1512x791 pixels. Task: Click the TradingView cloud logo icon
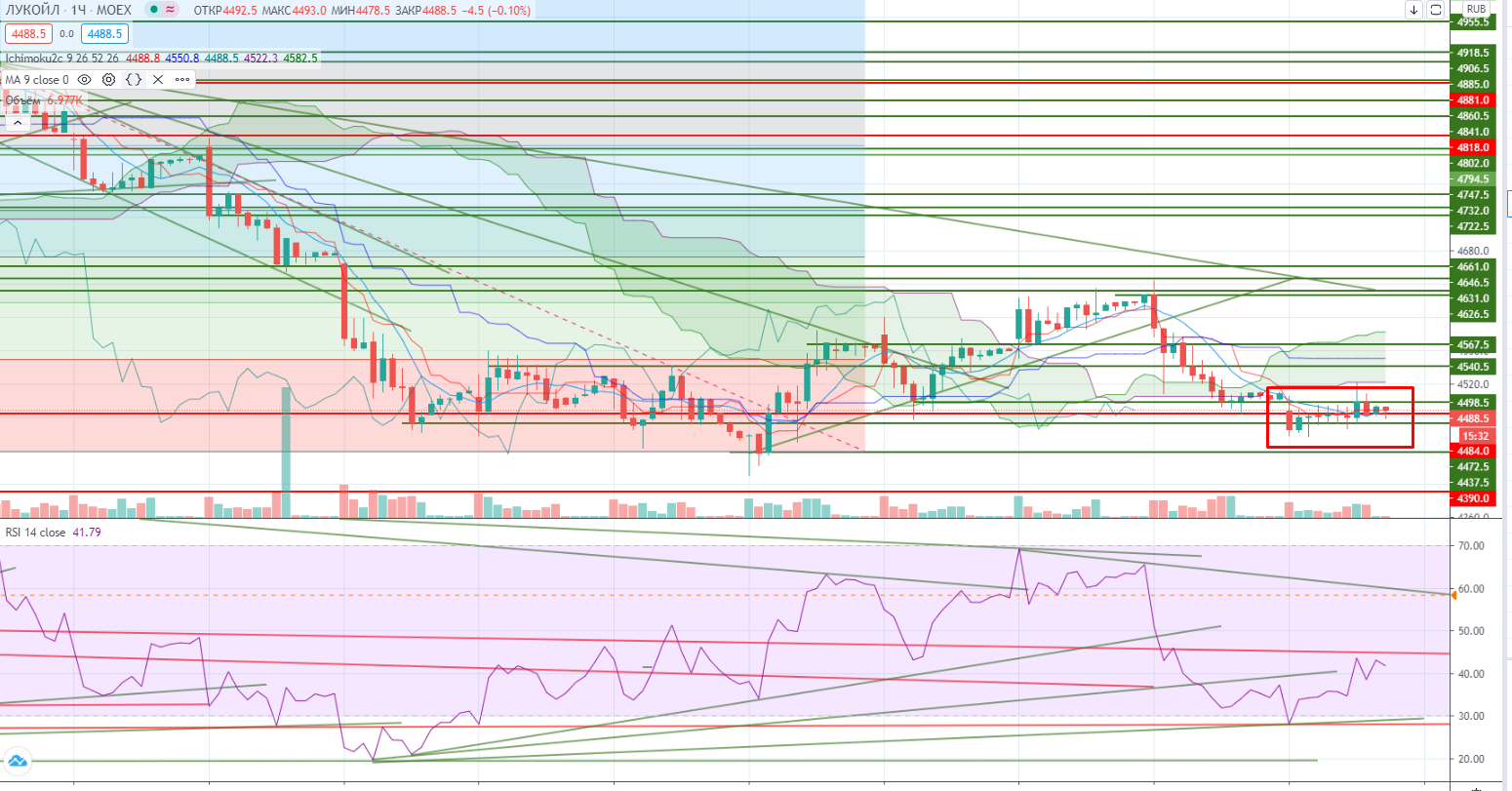(17, 761)
